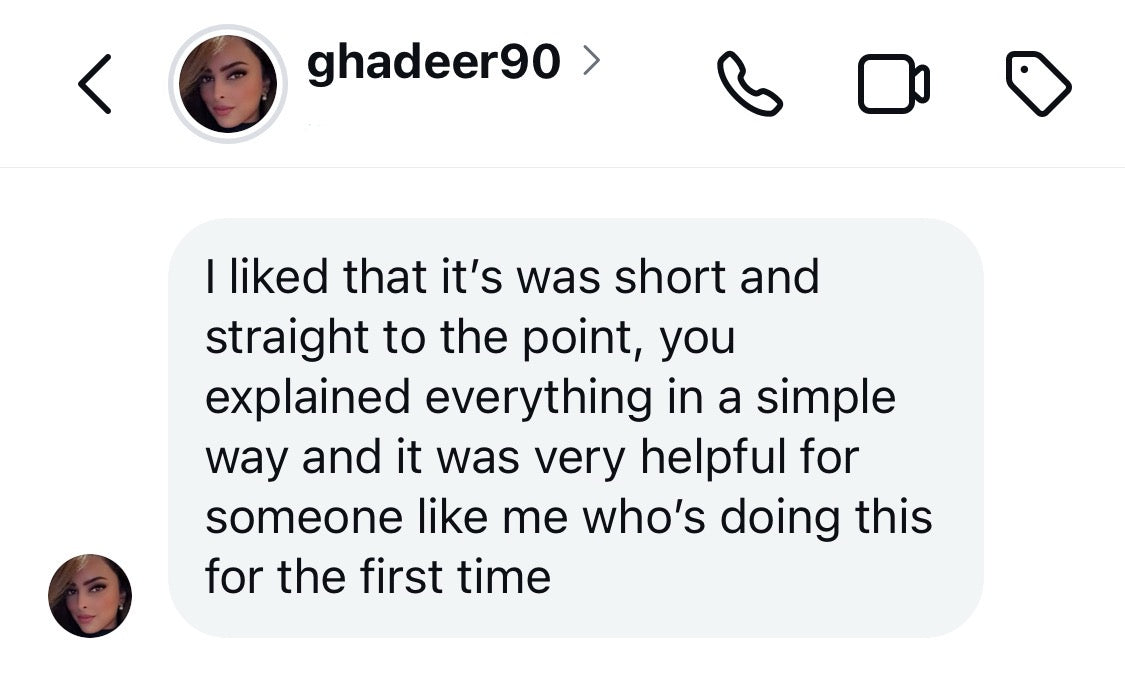The height and width of the screenshot is (687, 1125).
Task: Click the words "someone like me"
Action: [x=383, y=517]
